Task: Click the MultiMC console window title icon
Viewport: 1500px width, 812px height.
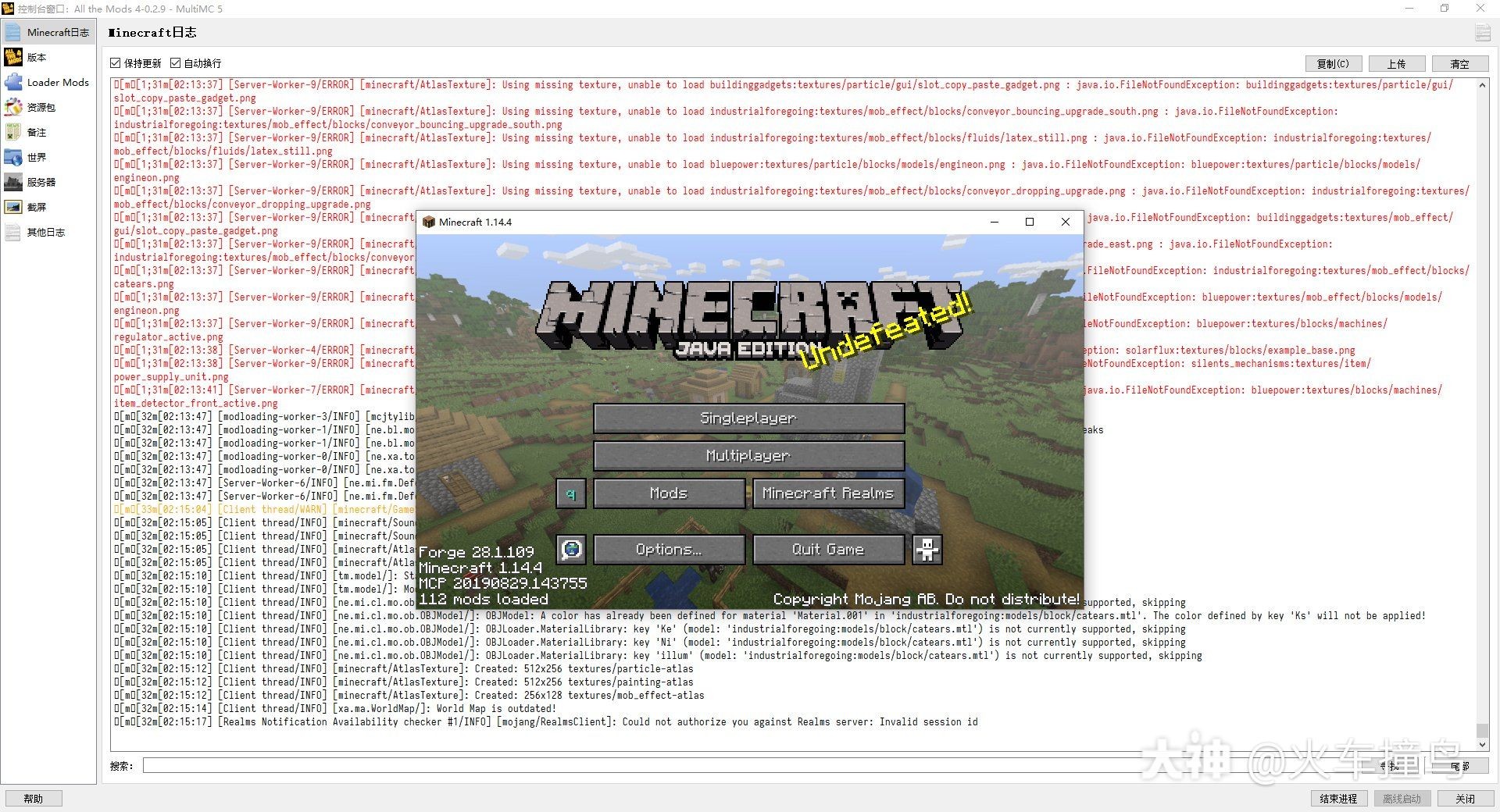Action: pos(8,9)
